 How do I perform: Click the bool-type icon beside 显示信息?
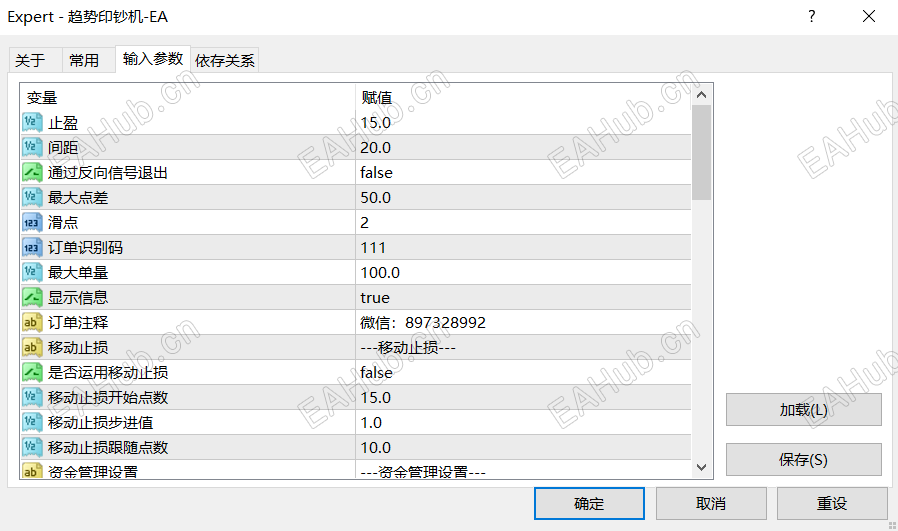click(x=32, y=297)
